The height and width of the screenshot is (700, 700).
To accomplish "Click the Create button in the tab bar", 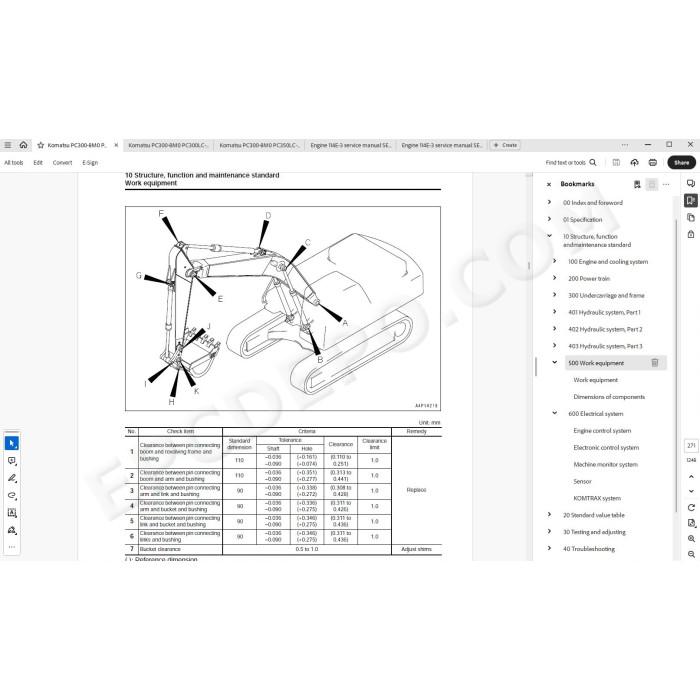I will tap(505, 145).
